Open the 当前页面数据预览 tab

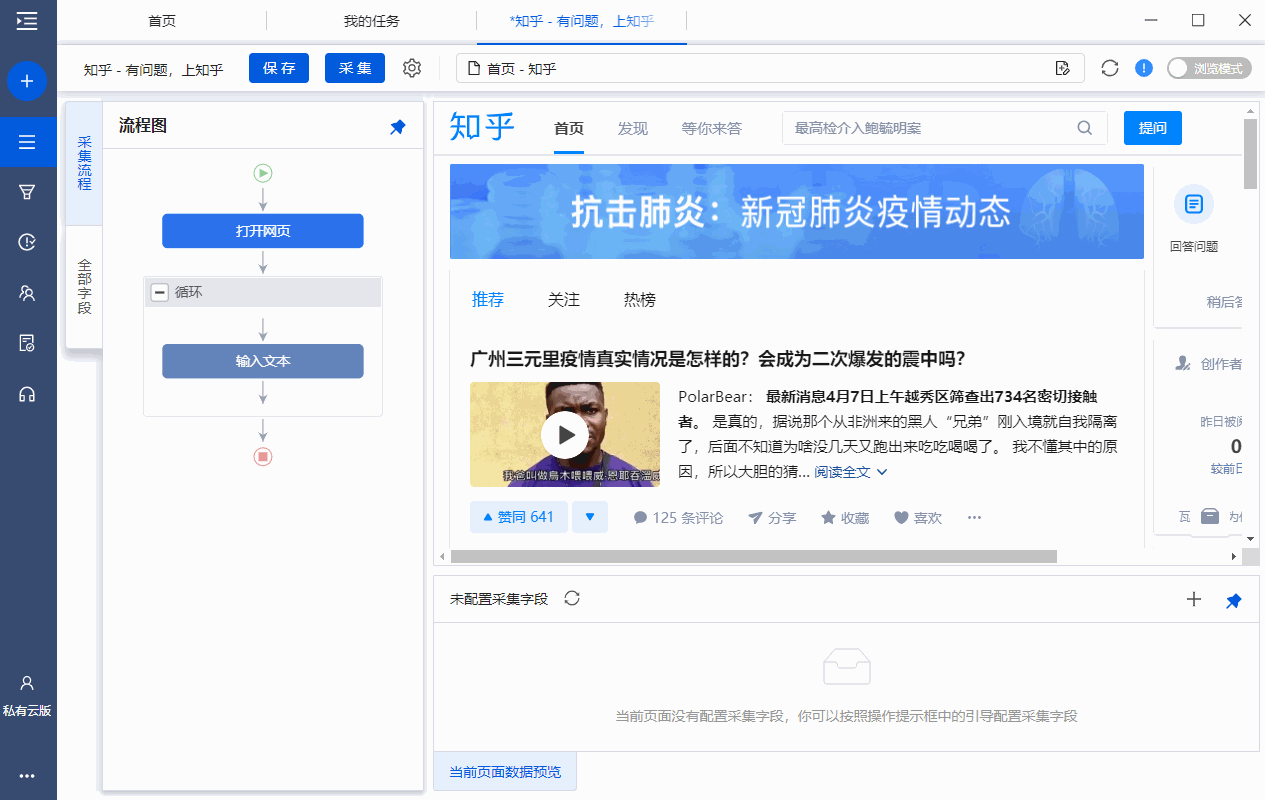[x=505, y=772]
